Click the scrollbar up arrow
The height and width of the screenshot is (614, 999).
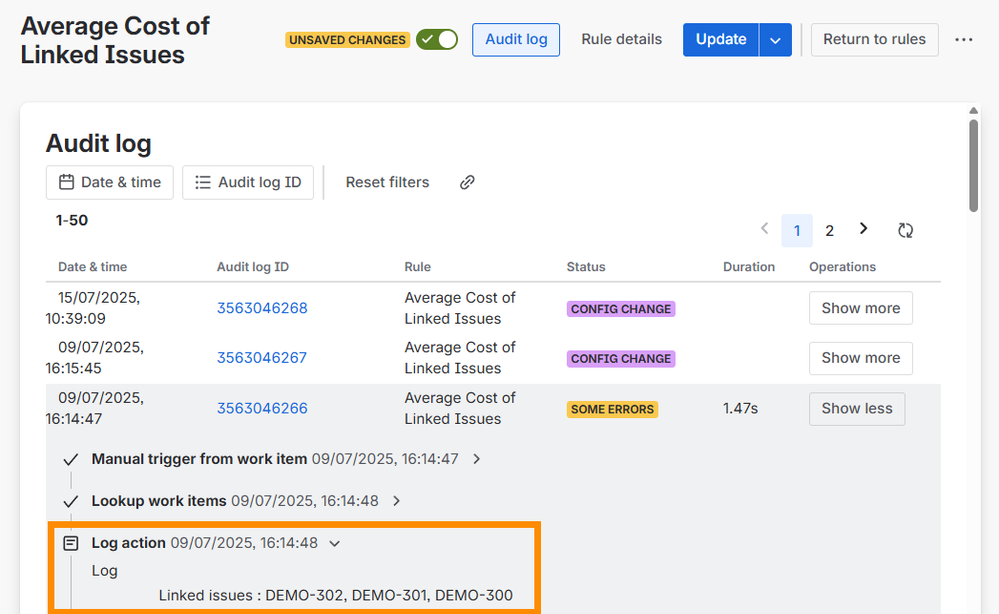click(x=974, y=111)
